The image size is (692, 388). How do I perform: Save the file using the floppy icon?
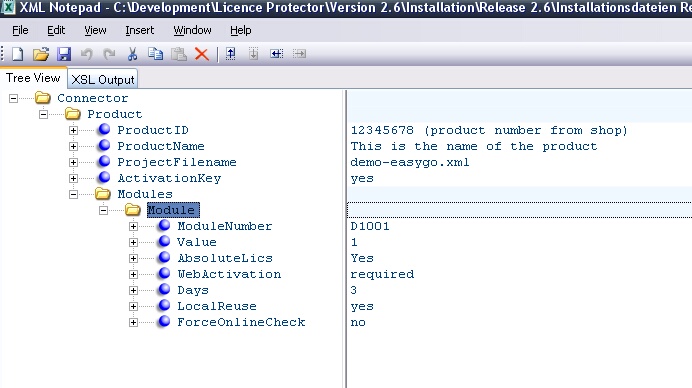(64, 54)
